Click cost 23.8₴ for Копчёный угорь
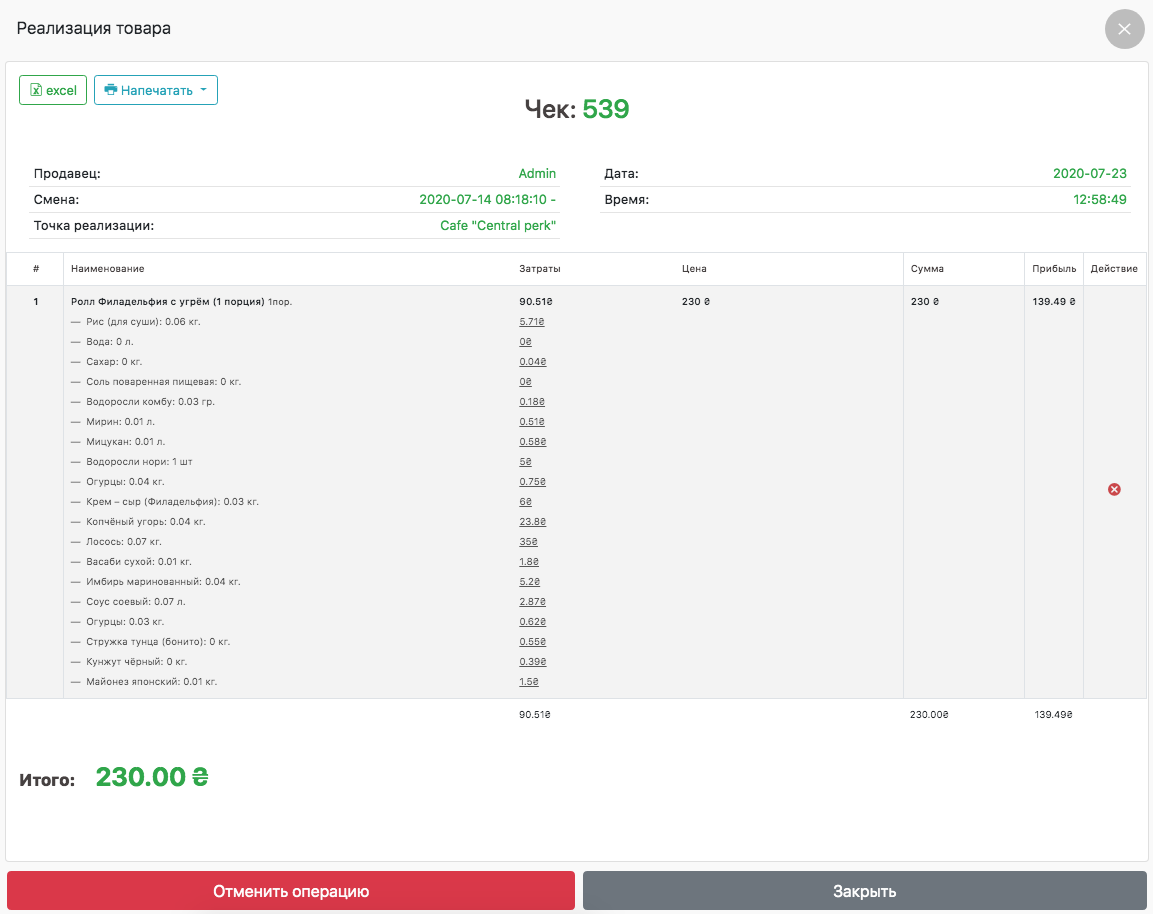This screenshot has width=1153, height=914. coord(533,522)
